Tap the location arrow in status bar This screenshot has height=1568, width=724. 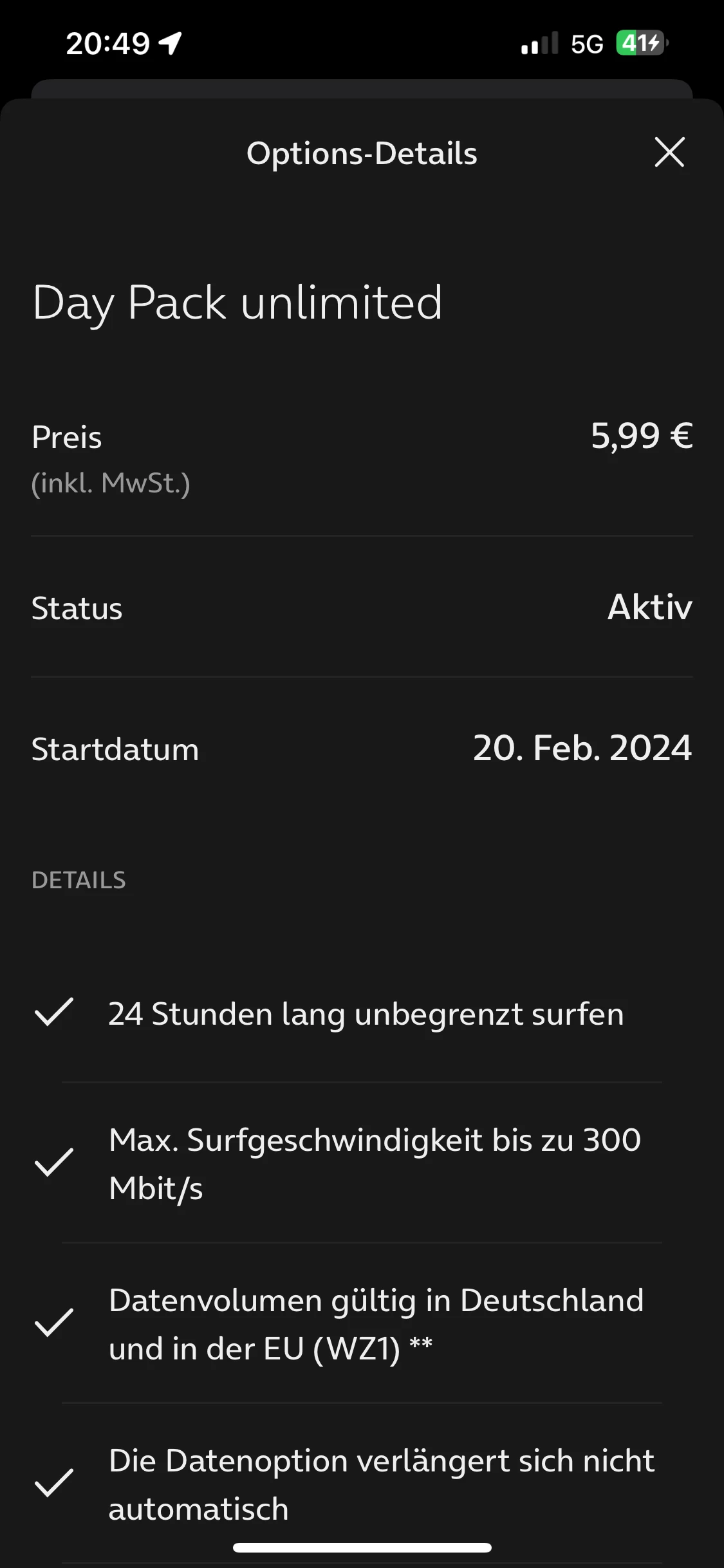pyautogui.click(x=171, y=44)
